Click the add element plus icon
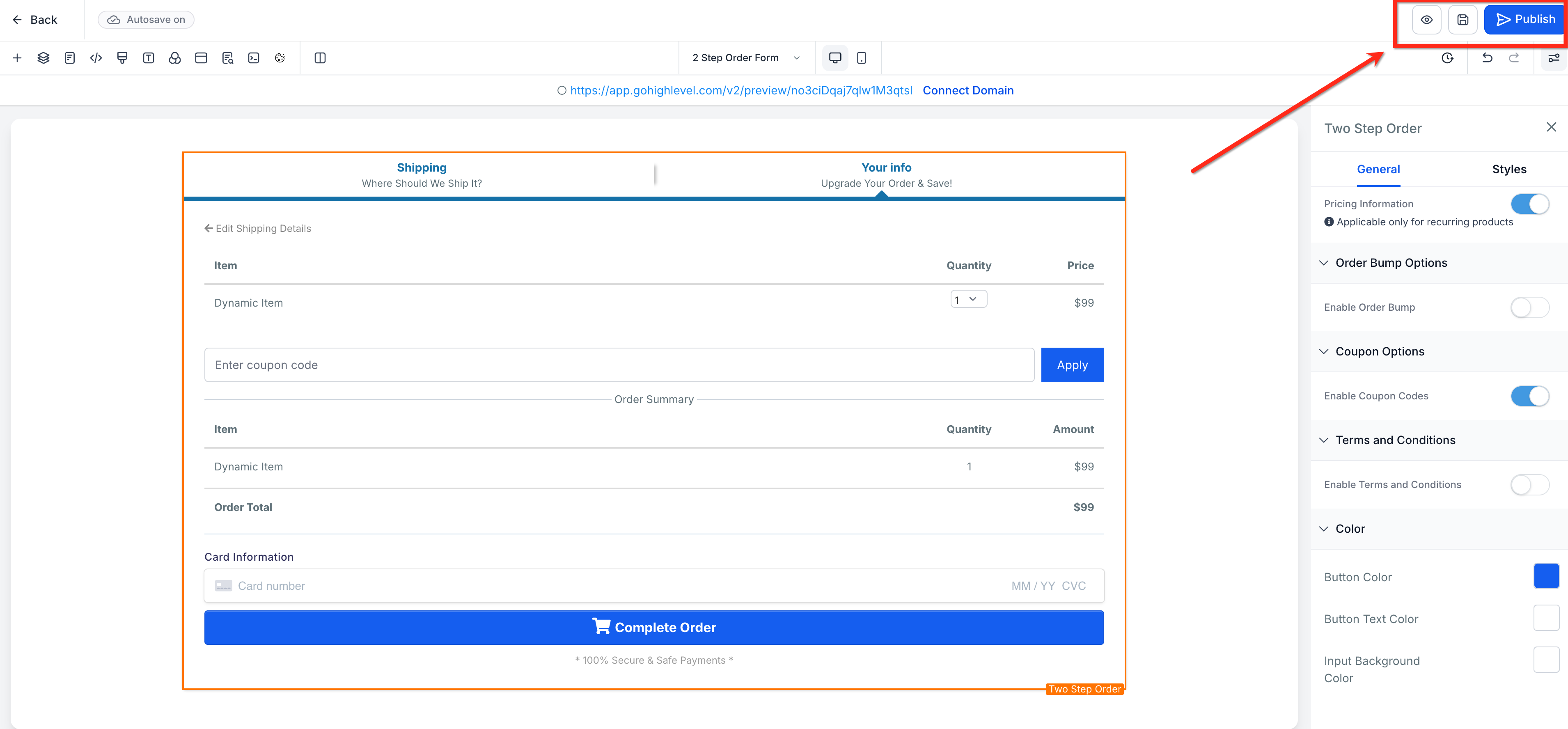 point(17,58)
